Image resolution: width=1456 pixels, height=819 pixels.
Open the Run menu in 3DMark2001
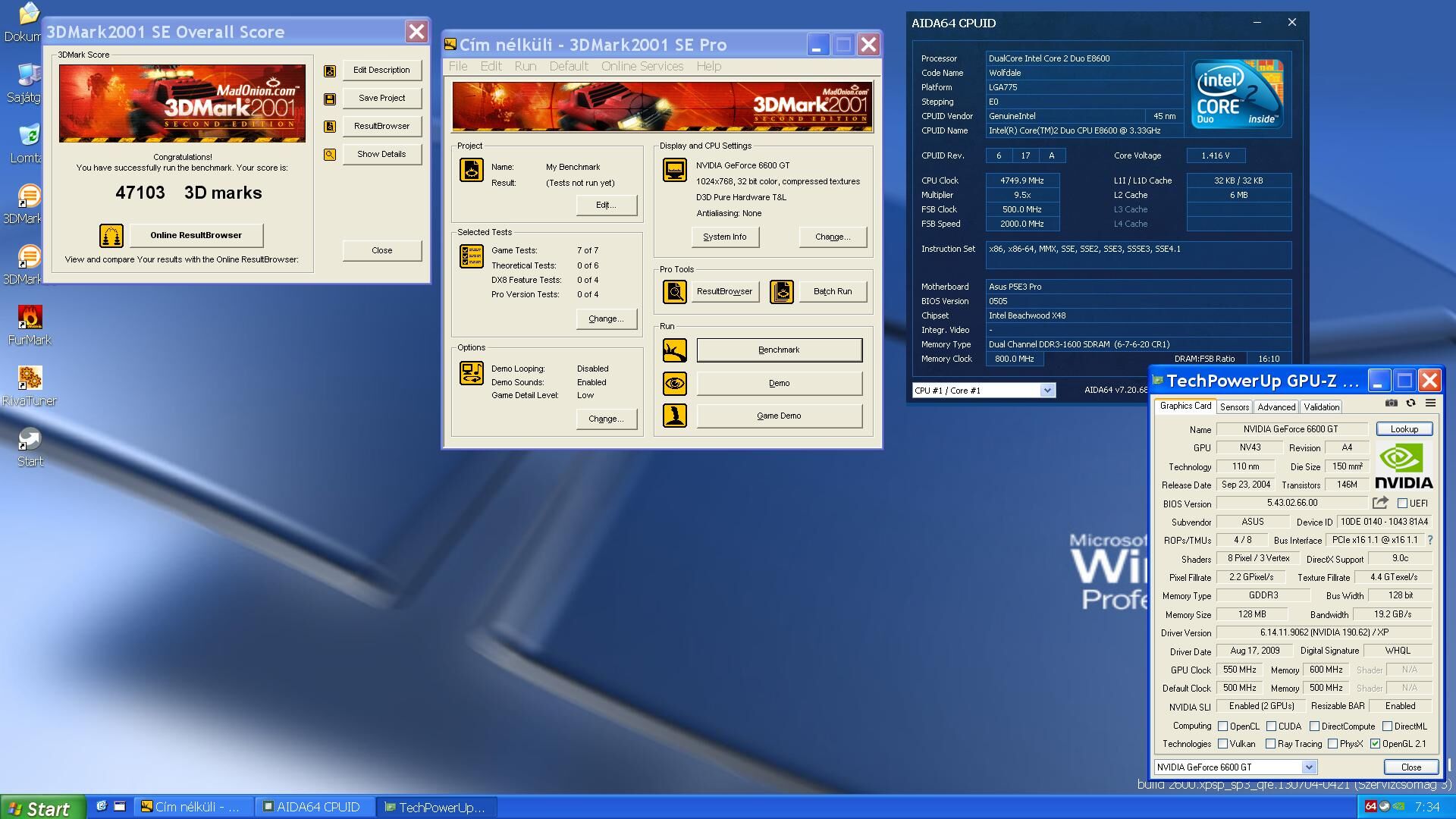click(x=526, y=67)
